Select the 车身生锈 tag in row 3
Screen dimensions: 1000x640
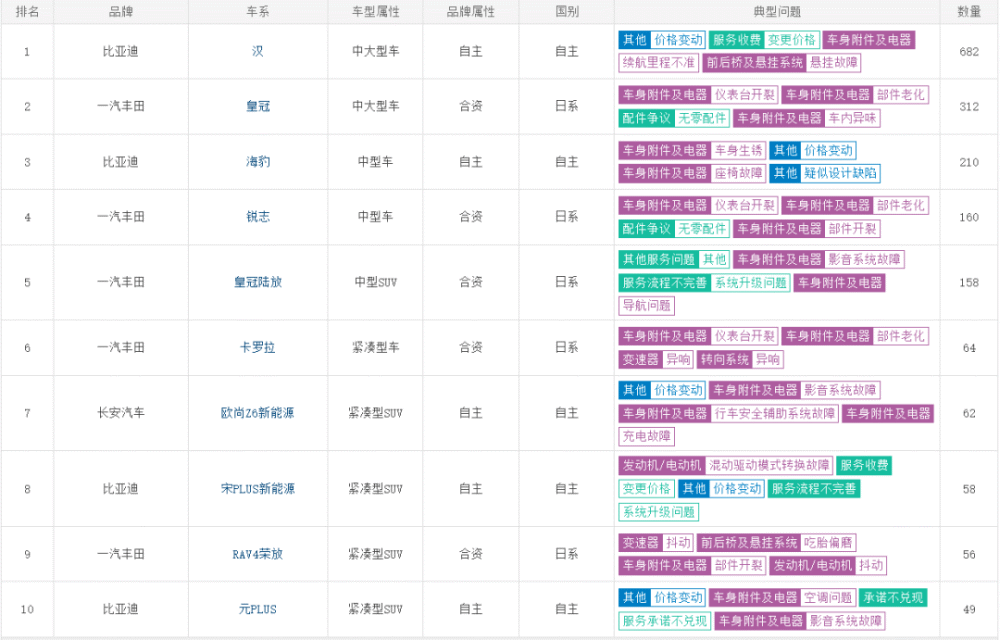[739, 150]
